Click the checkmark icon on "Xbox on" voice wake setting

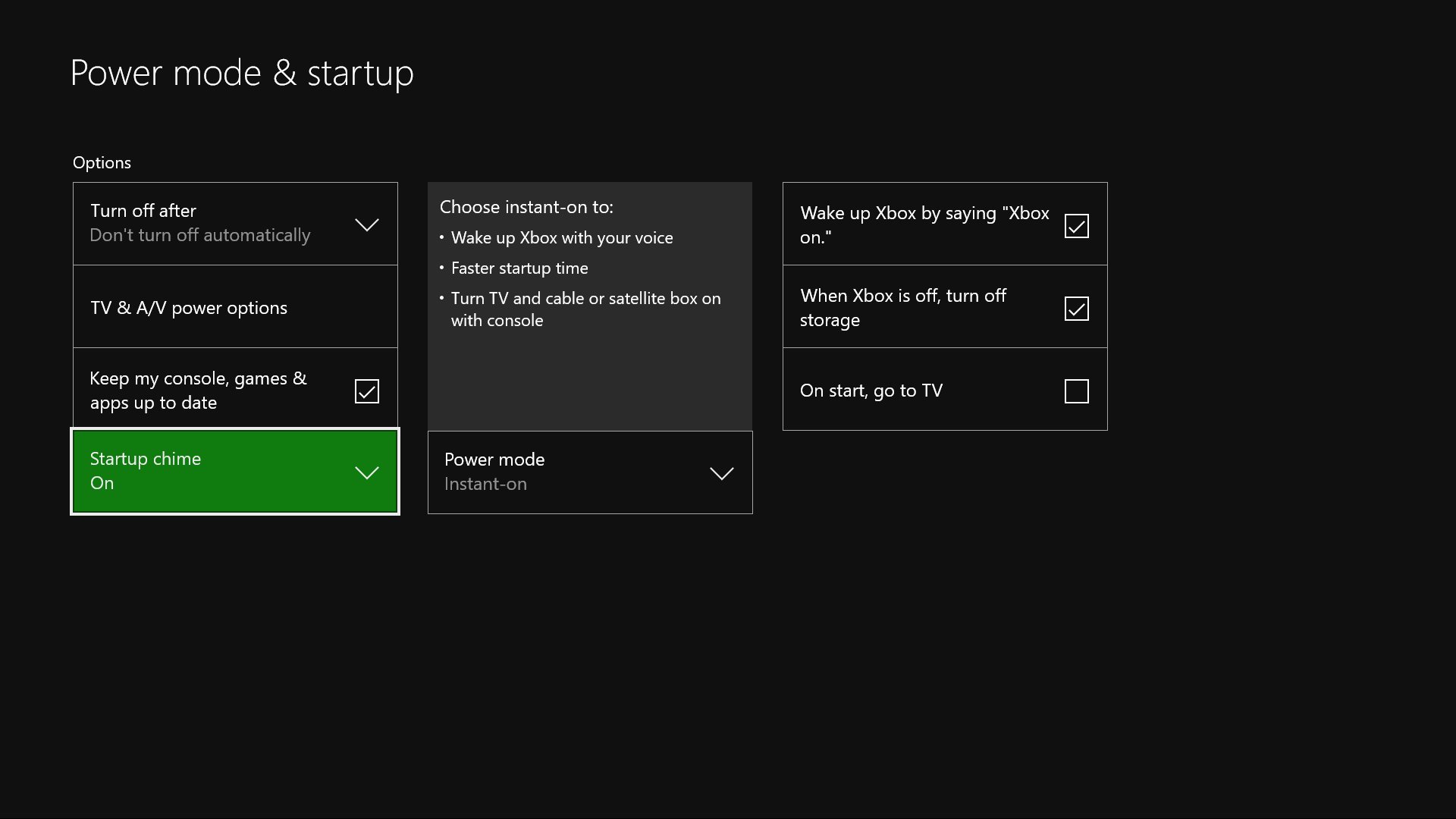(x=1077, y=225)
